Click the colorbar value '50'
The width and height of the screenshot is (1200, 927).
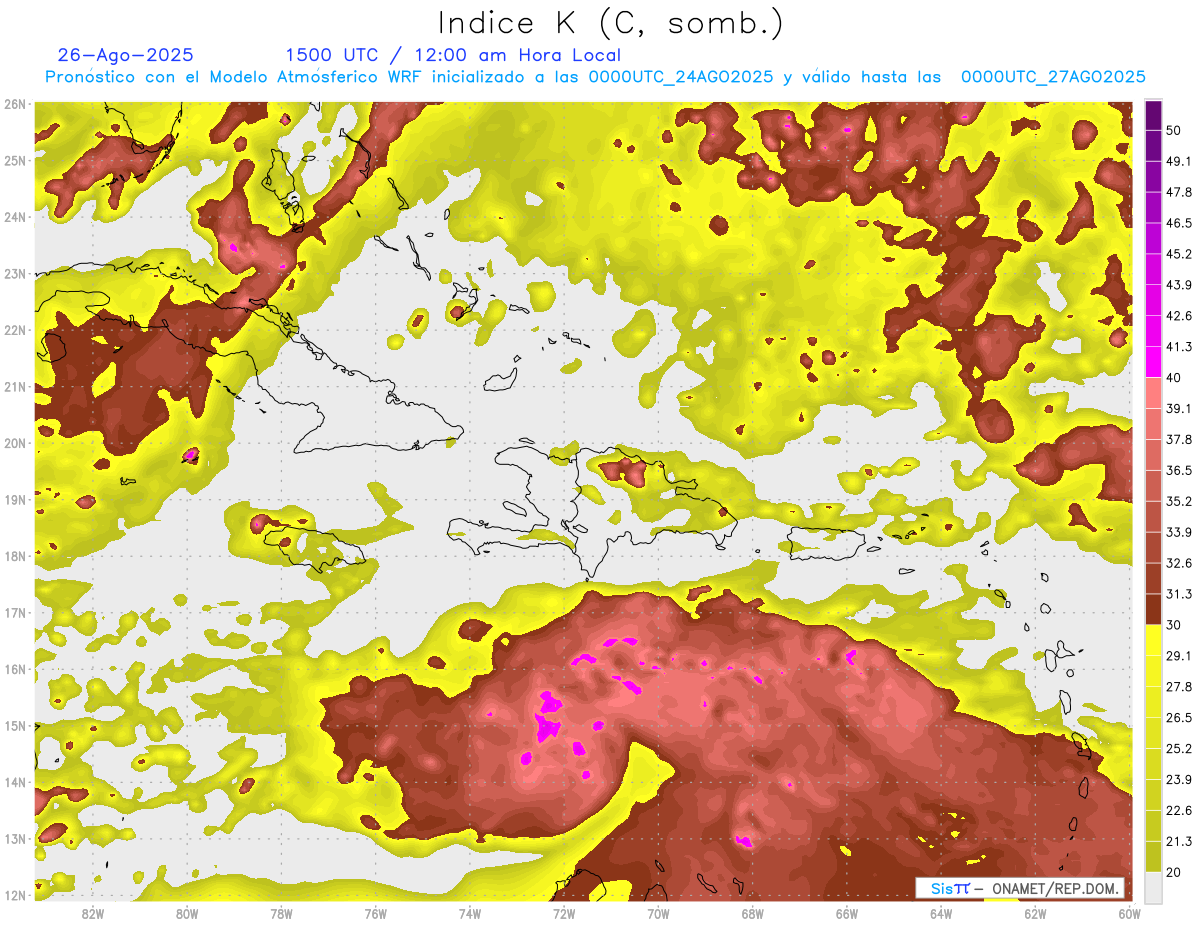click(1173, 130)
